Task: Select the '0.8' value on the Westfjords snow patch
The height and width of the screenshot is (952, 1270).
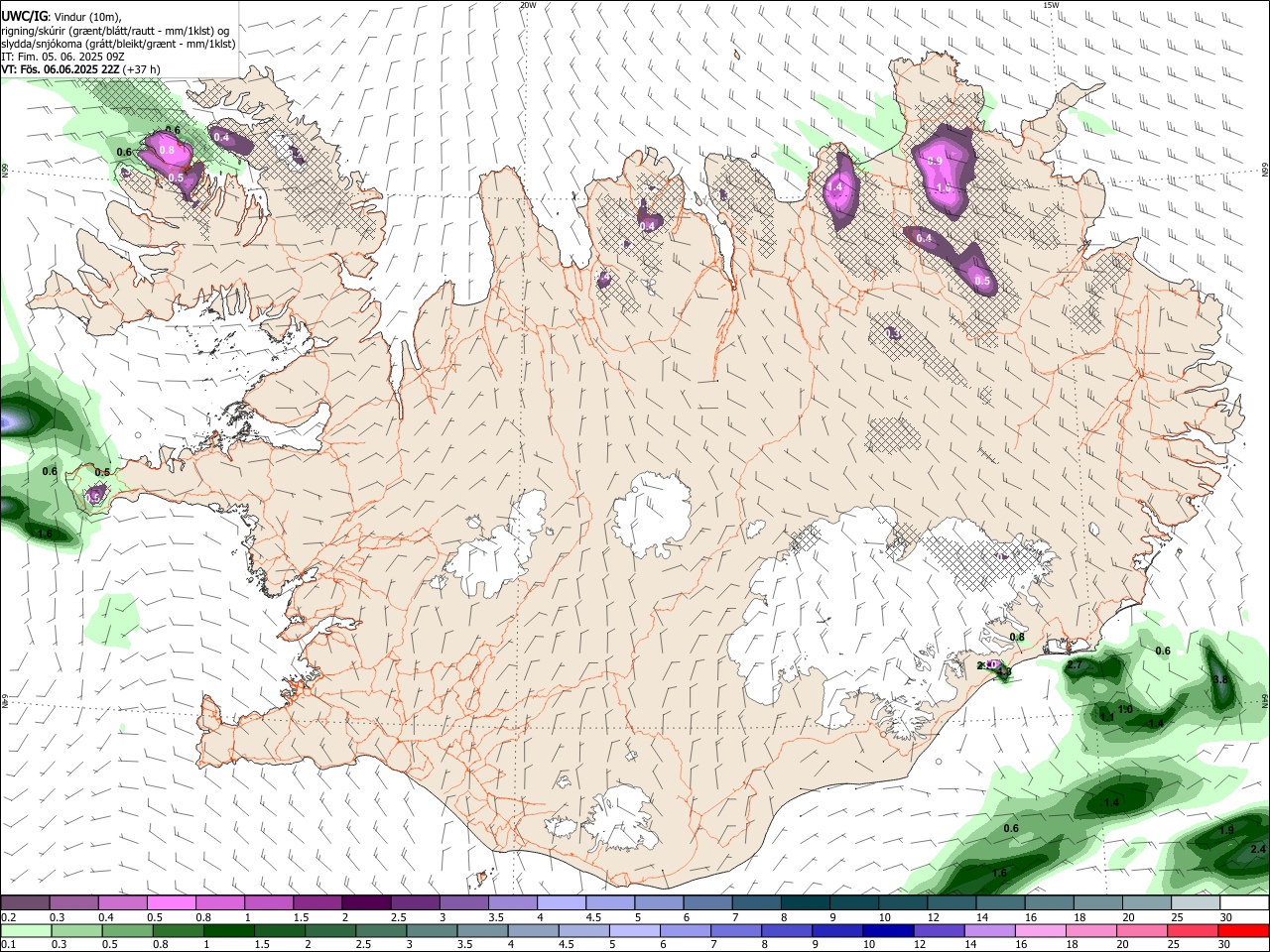Action: click(x=167, y=151)
